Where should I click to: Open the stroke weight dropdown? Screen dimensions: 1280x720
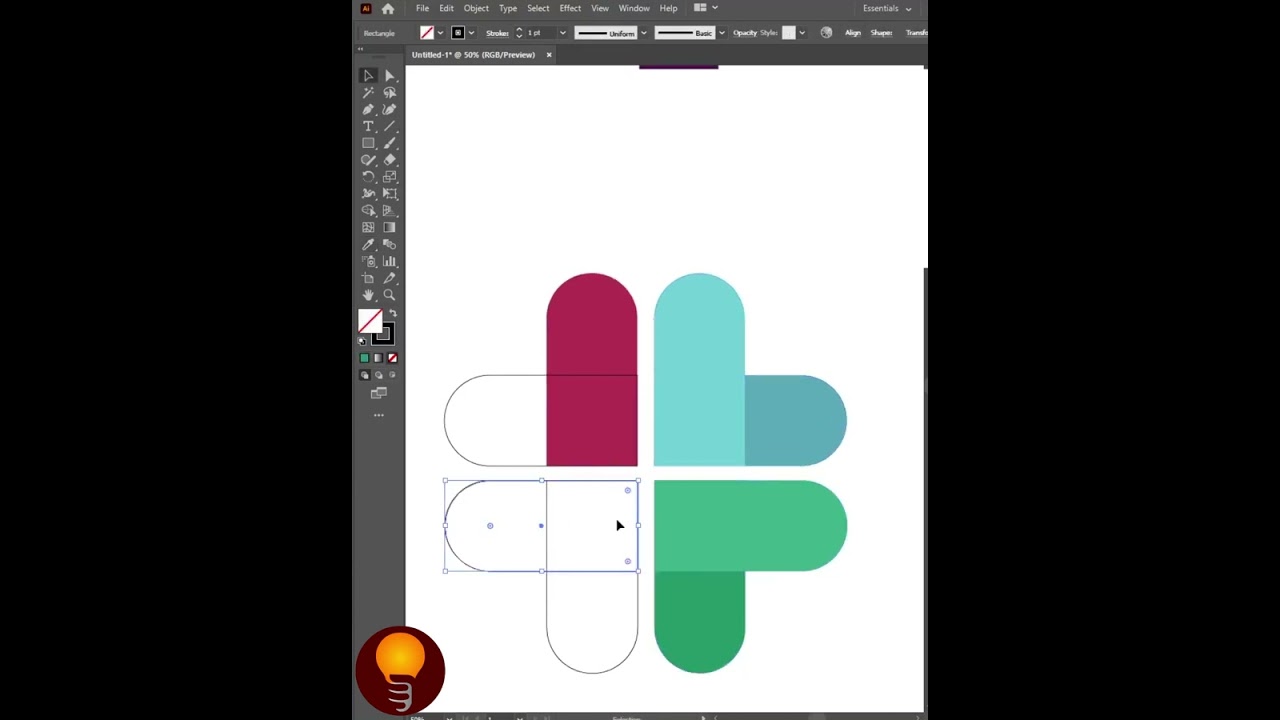coord(562,33)
